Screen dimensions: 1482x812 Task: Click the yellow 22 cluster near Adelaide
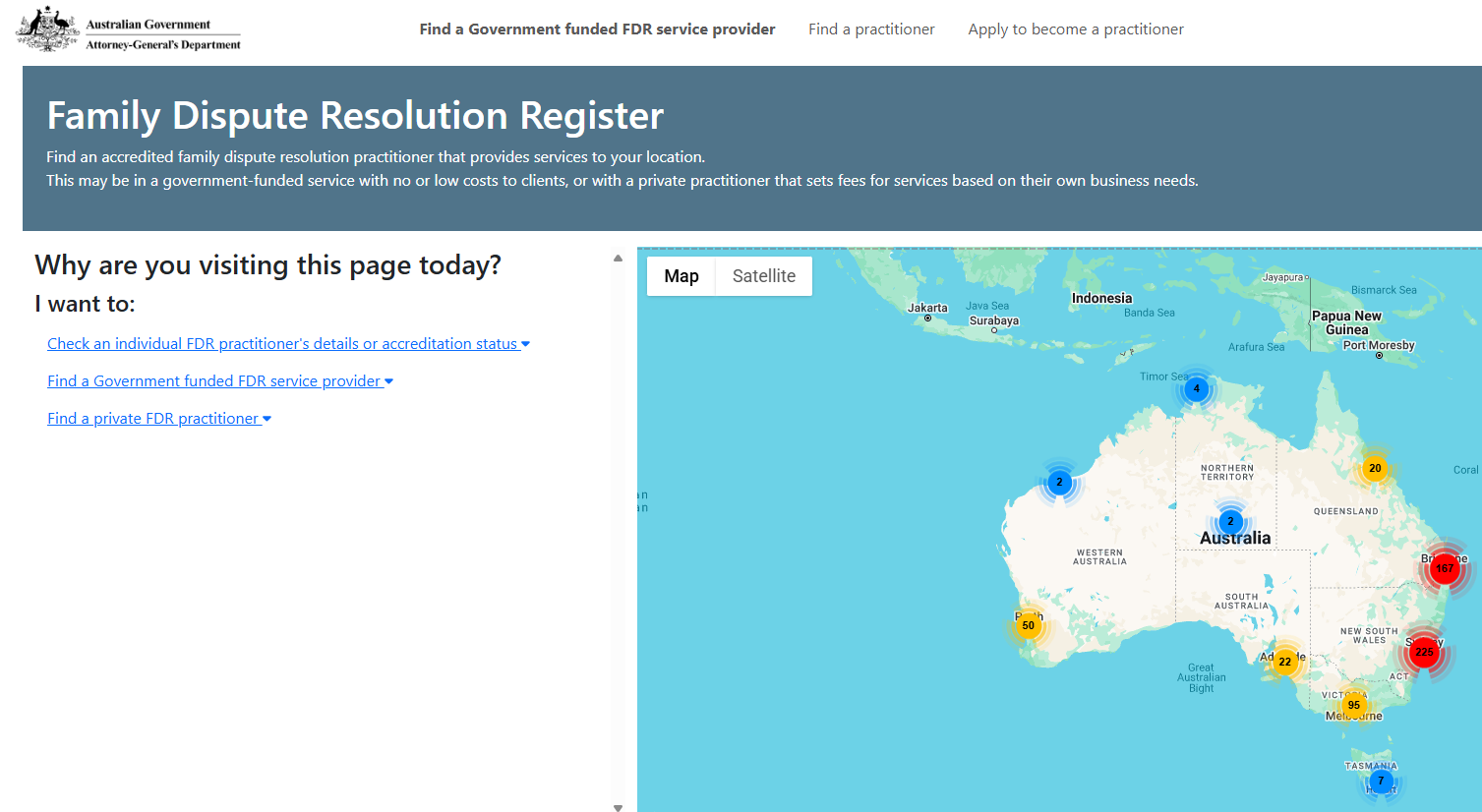point(1284,662)
